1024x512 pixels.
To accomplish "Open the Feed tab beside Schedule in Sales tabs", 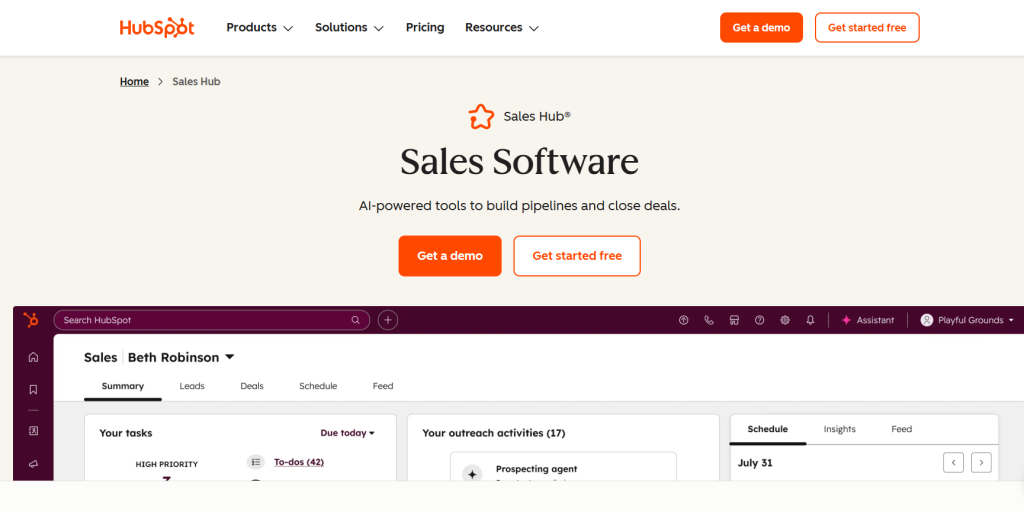I will click(383, 386).
